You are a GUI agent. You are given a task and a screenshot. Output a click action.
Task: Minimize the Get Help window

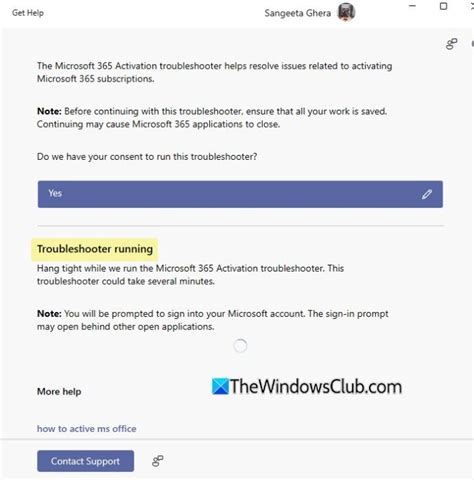tap(413, 6)
